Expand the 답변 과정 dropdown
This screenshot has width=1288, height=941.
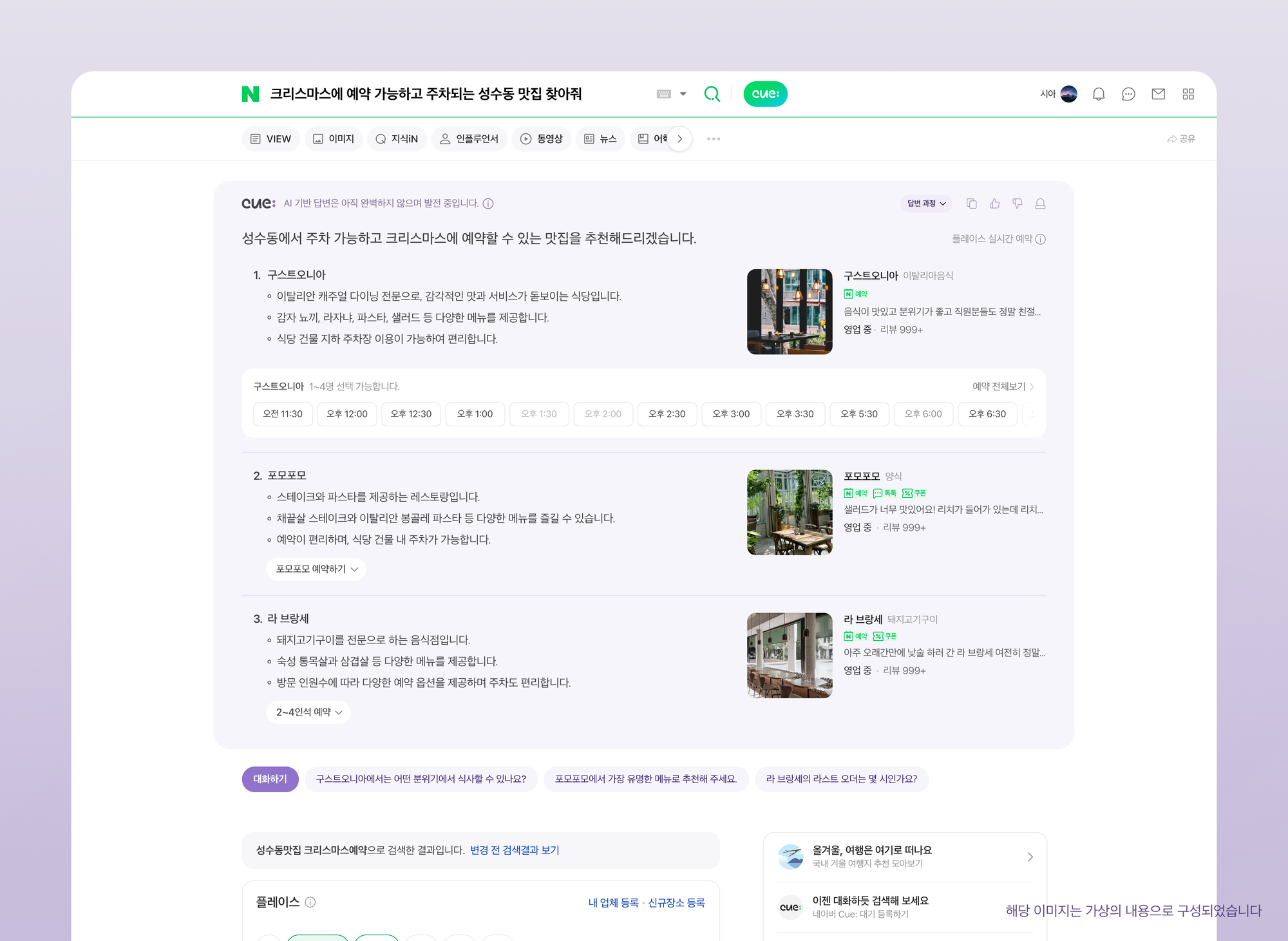925,204
